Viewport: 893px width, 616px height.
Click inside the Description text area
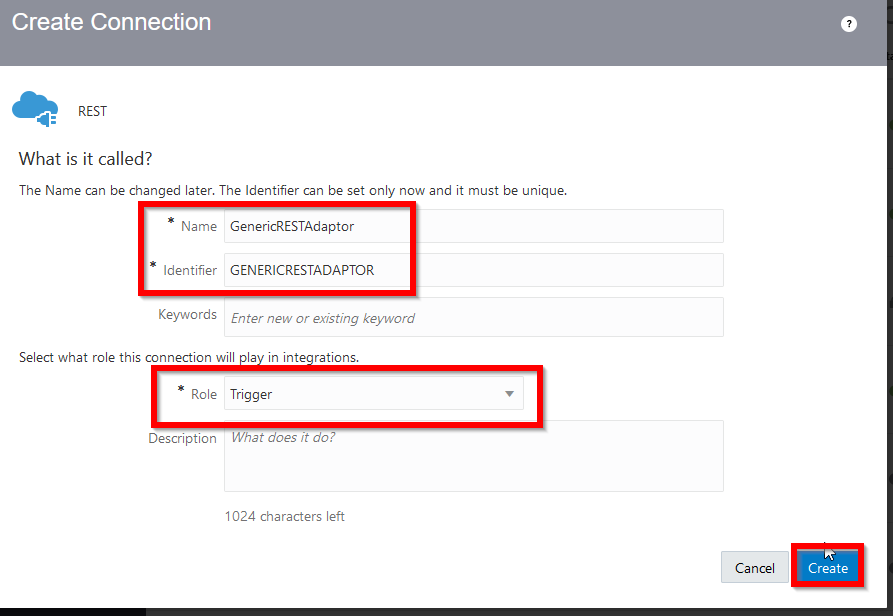click(x=473, y=456)
